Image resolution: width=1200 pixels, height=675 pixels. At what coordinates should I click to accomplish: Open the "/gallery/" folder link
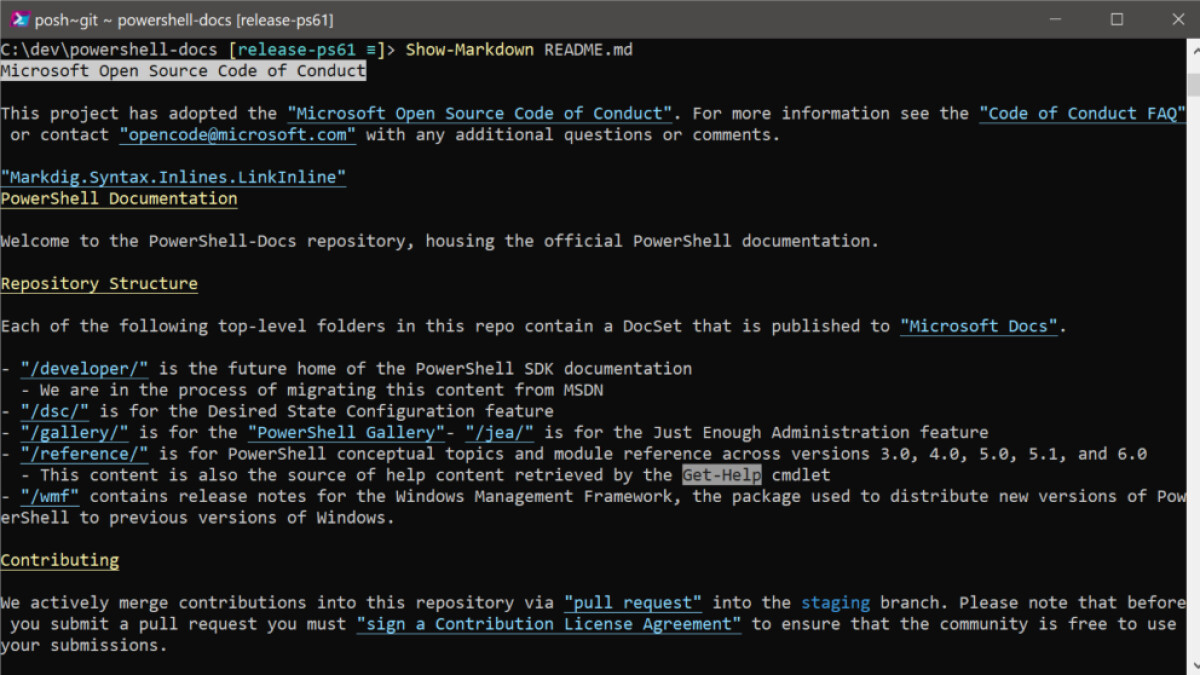(x=74, y=433)
